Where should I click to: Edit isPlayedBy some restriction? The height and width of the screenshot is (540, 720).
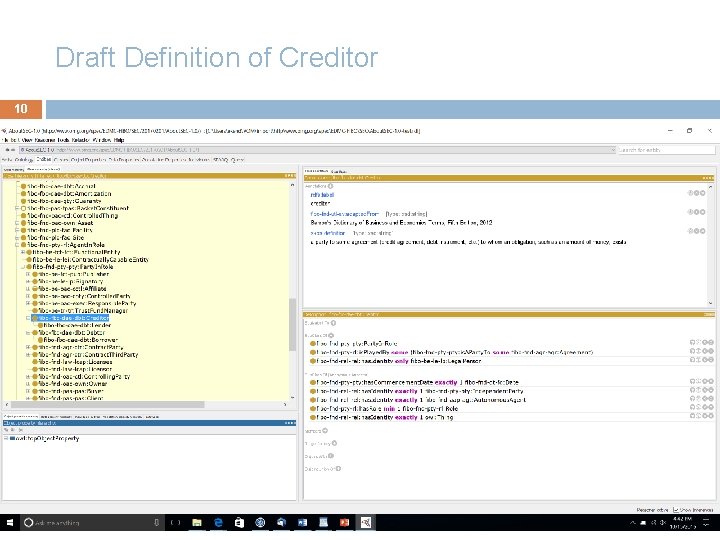tap(710, 351)
